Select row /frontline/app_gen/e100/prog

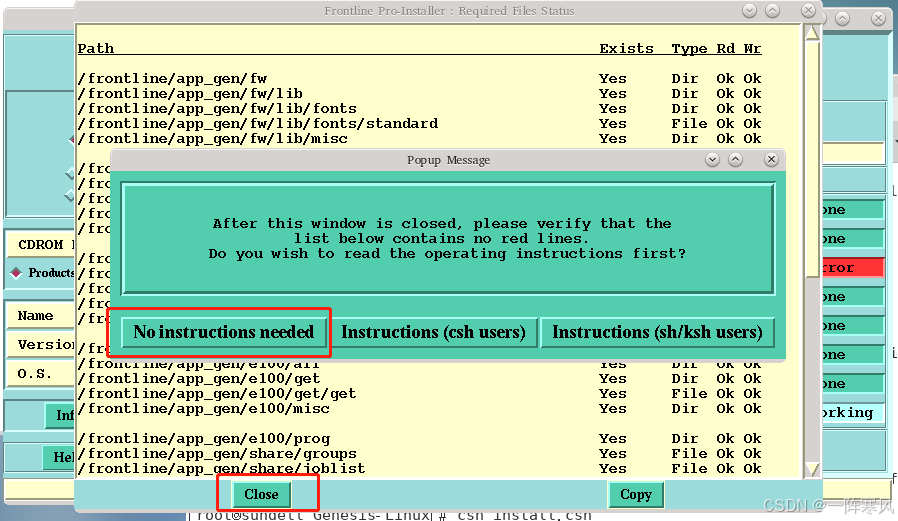point(419,439)
